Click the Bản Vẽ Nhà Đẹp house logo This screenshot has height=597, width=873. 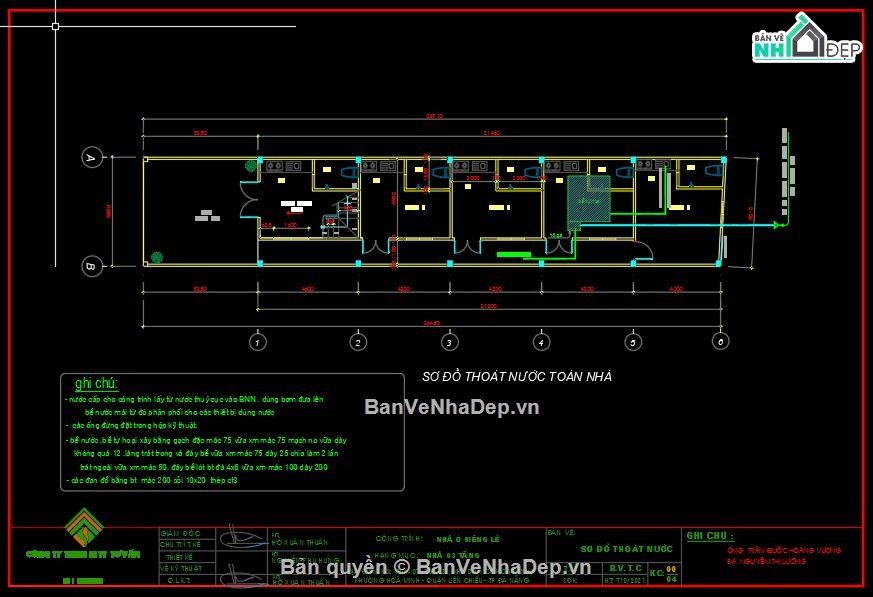click(x=806, y=41)
